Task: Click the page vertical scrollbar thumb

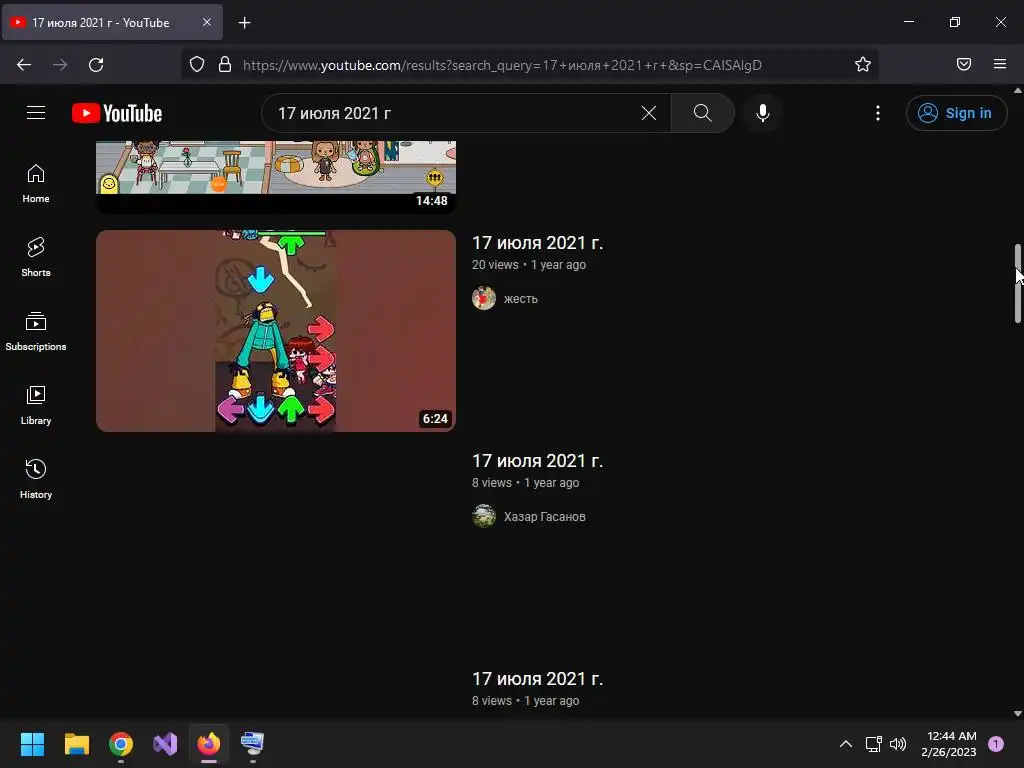Action: click(1017, 283)
